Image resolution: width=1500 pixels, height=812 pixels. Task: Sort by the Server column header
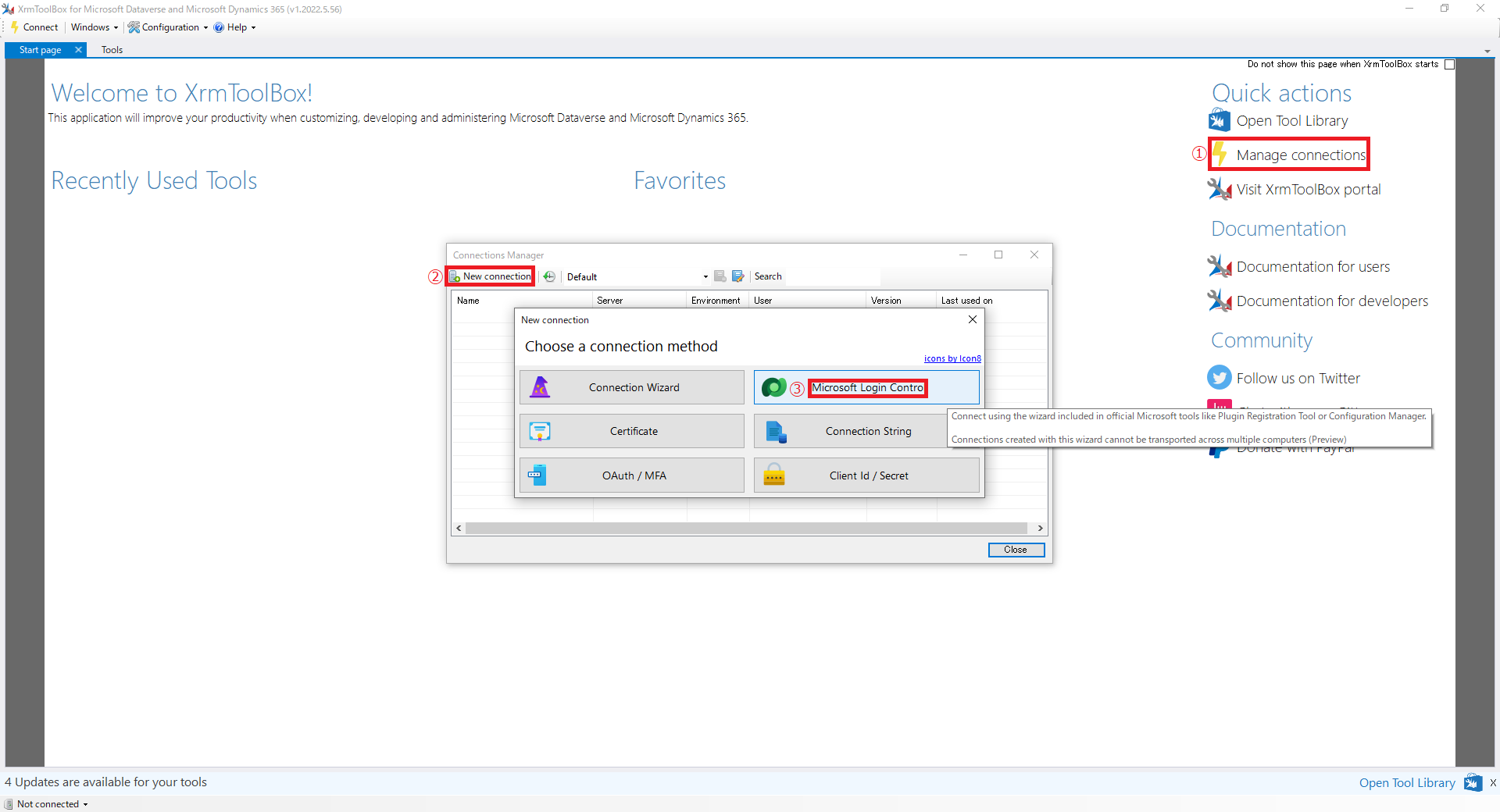click(640, 301)
